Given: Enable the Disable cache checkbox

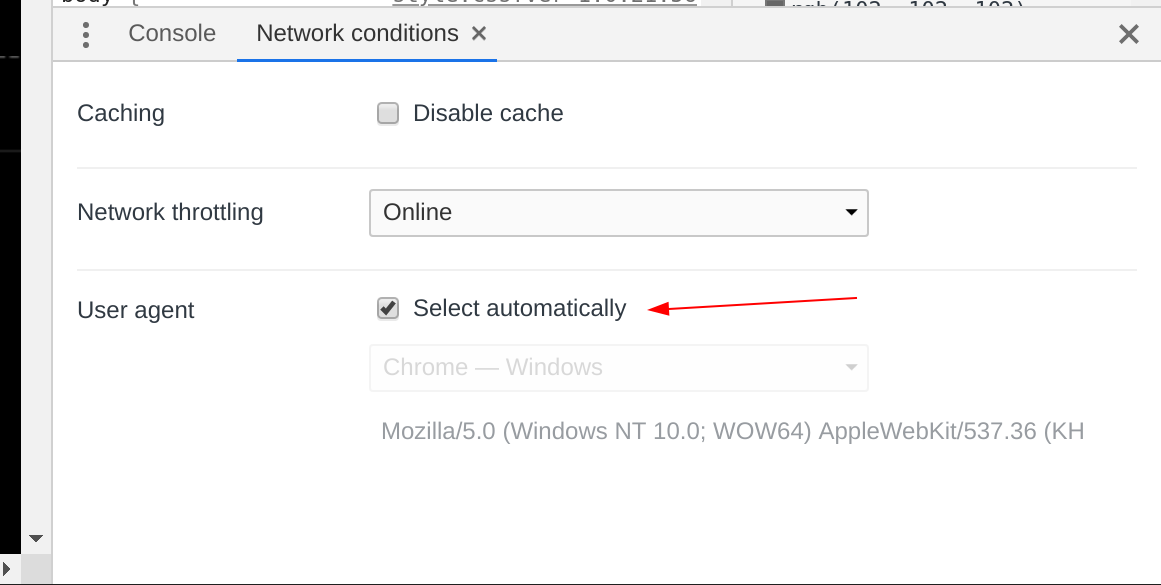Looking at the screenshot, I should pos(387,113).
